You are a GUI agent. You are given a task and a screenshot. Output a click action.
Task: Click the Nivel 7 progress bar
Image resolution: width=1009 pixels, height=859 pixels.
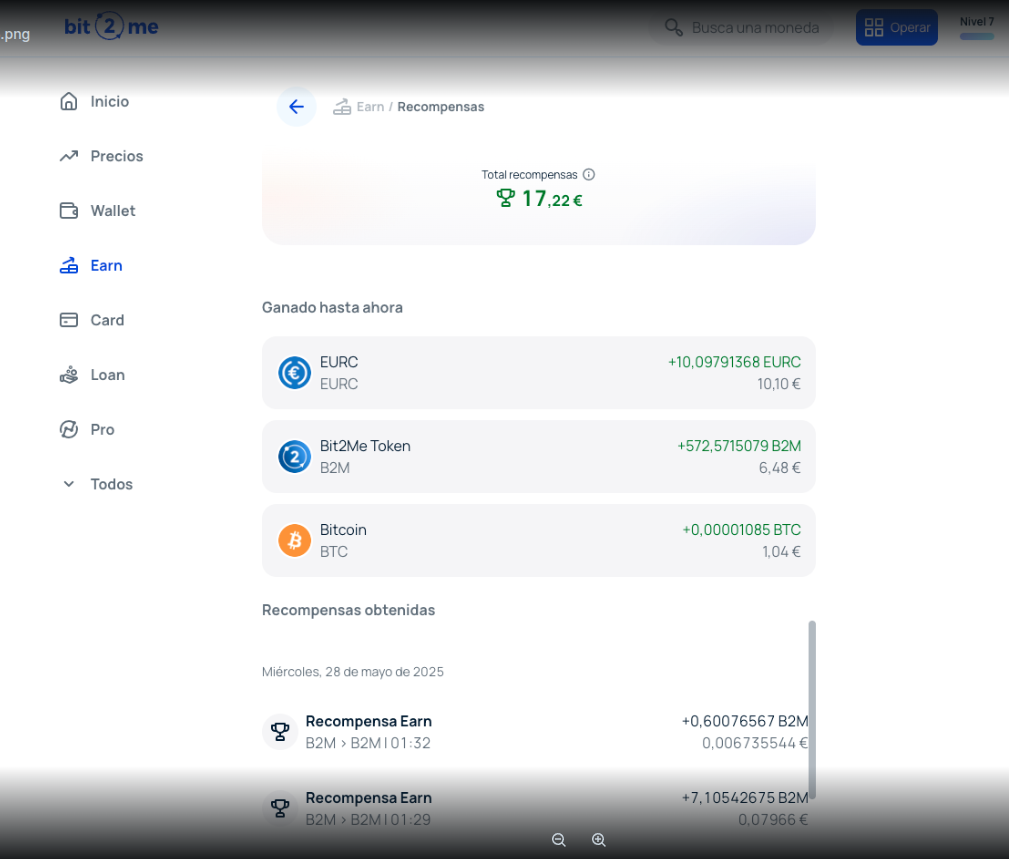(x=977, y=37)
